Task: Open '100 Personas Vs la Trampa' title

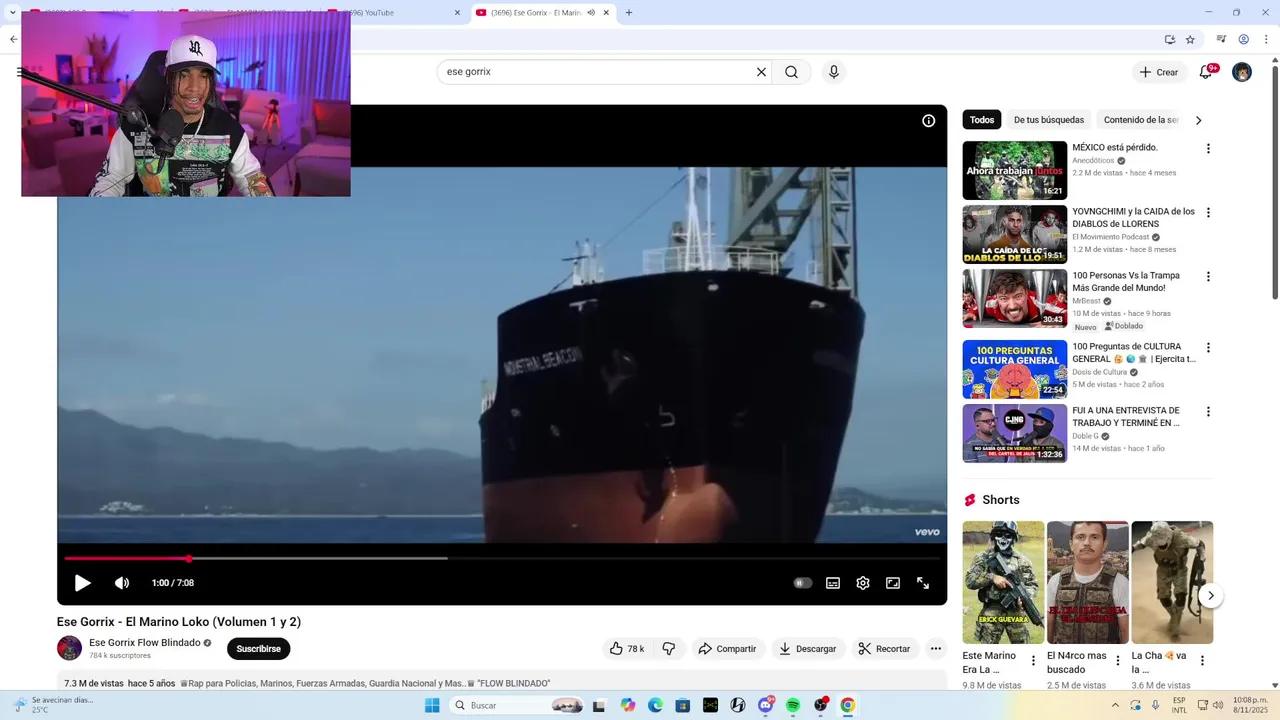Action: click(x=1126, y=282)
